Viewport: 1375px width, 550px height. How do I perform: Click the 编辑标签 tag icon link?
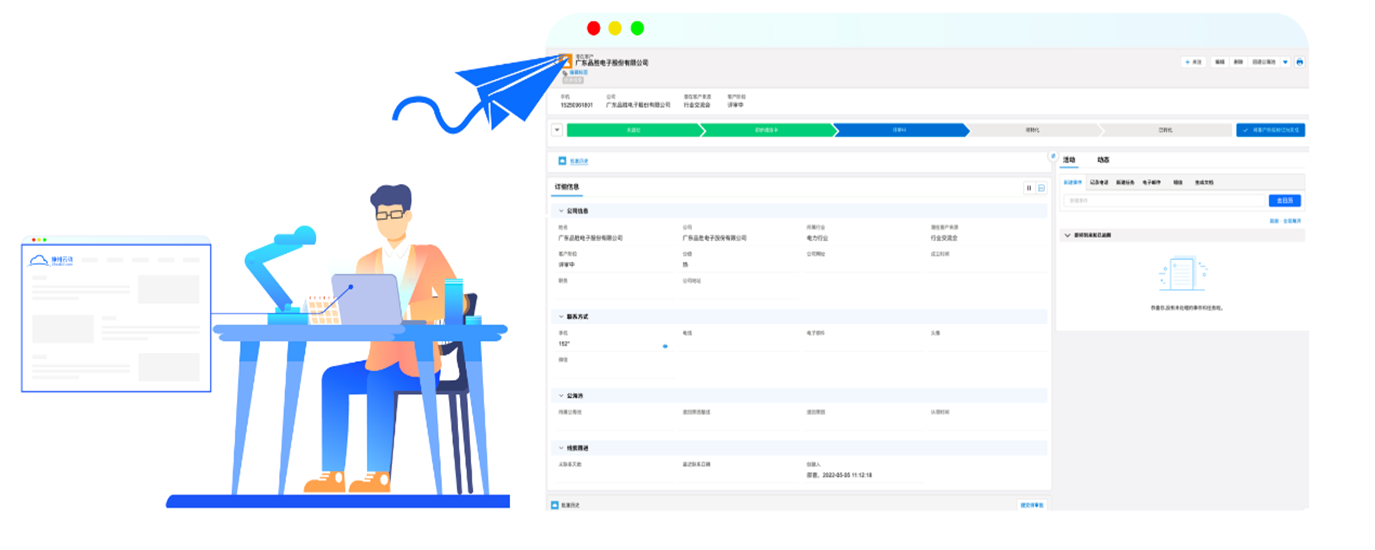click(566, 73)
